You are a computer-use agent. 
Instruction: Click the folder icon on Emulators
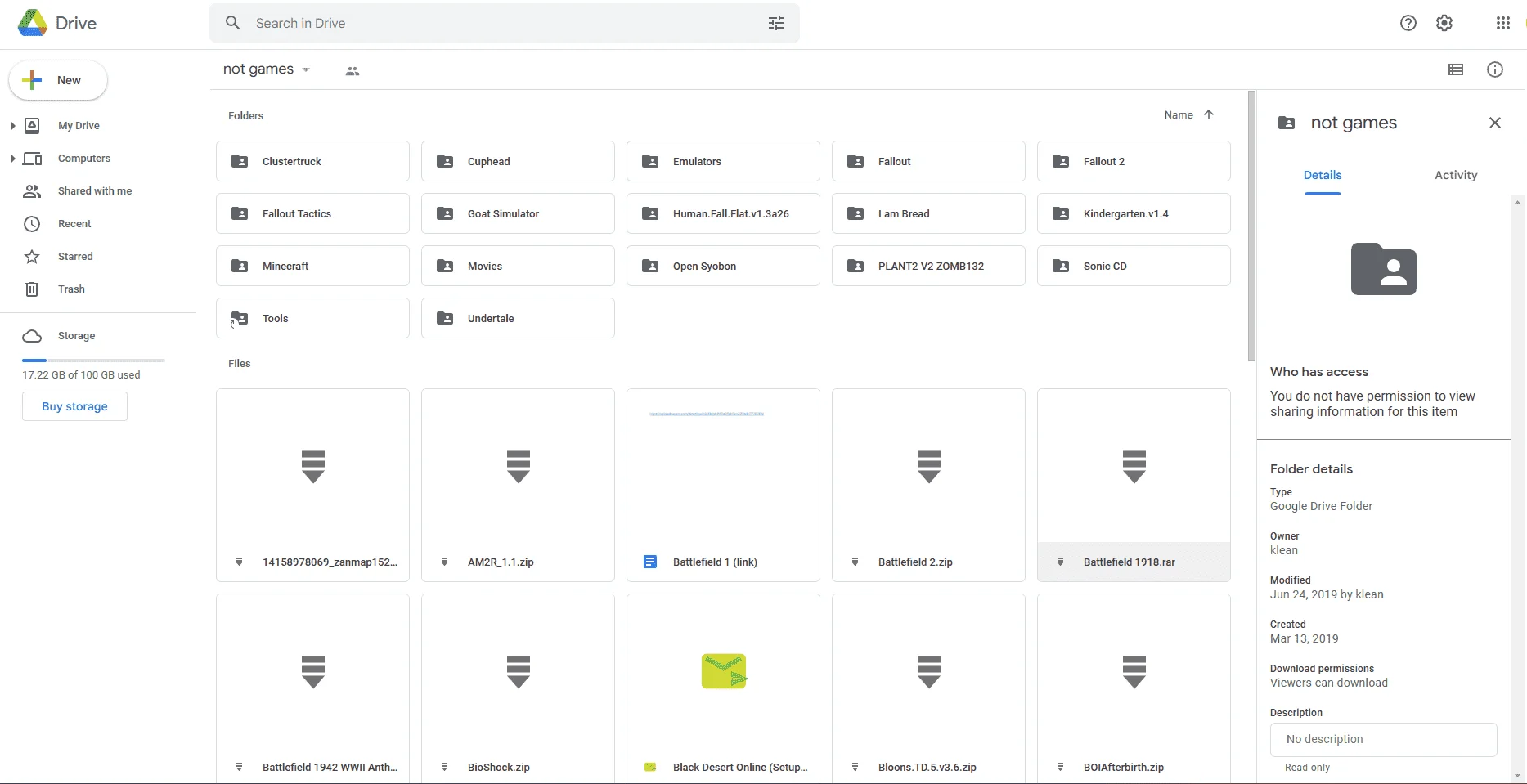650,161
